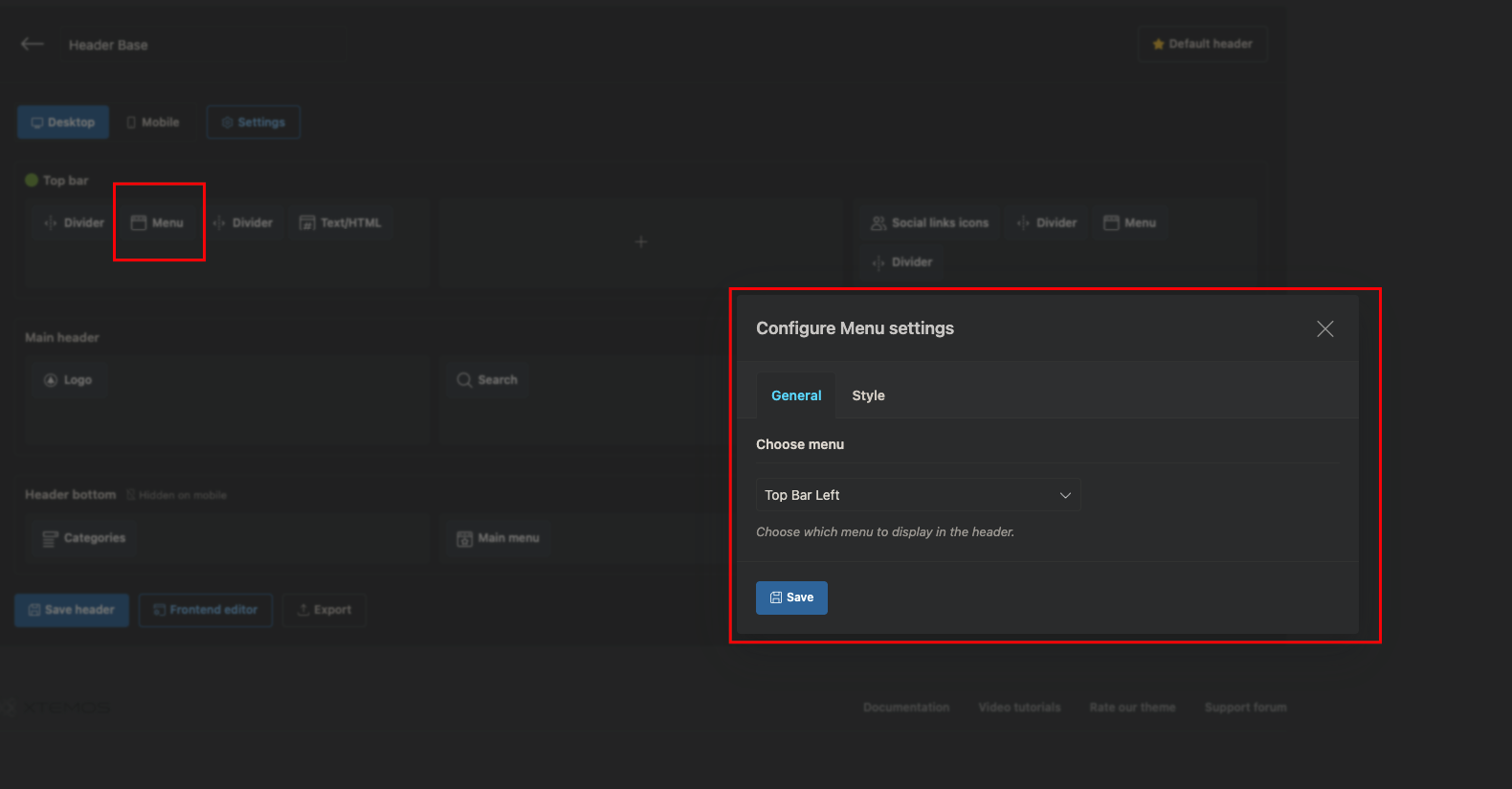This screenshot has width=1512, height=789.
Task: Select the Divider left of Text/HTML
Action: pos(243,223)
